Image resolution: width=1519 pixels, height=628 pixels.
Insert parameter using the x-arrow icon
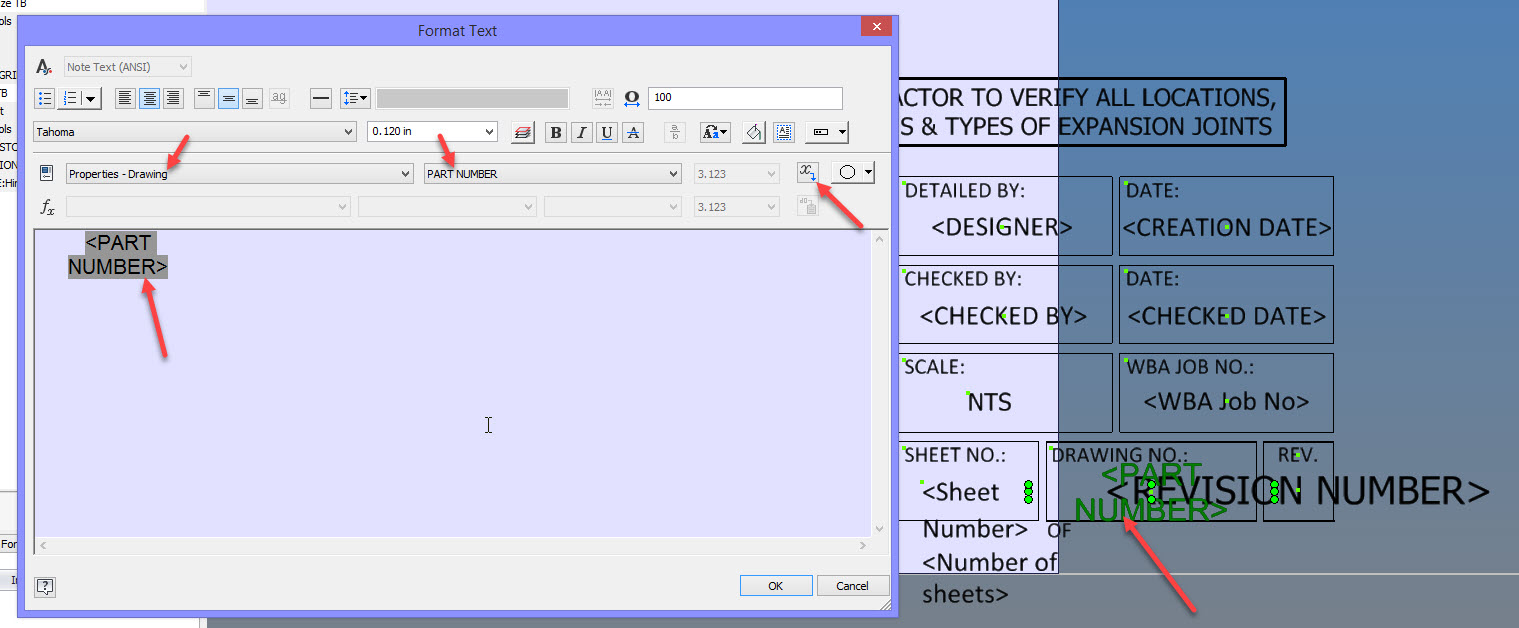(808, 172)
